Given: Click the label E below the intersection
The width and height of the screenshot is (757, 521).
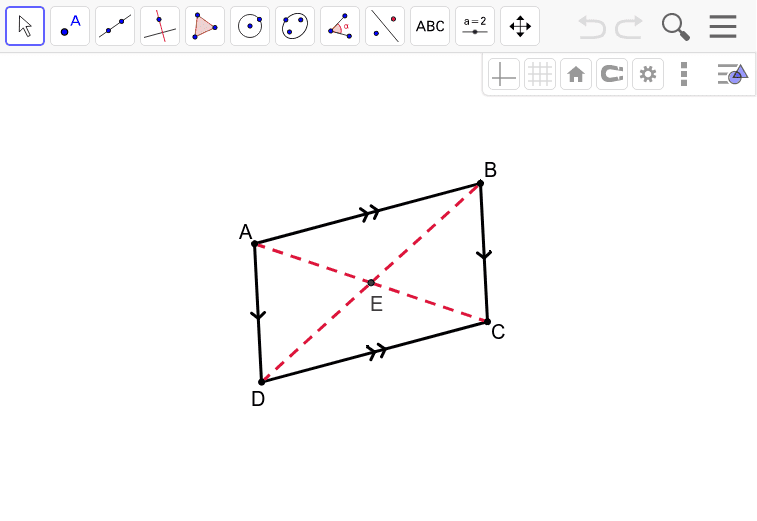Looking at the screenshot, I should coord(377,304).
